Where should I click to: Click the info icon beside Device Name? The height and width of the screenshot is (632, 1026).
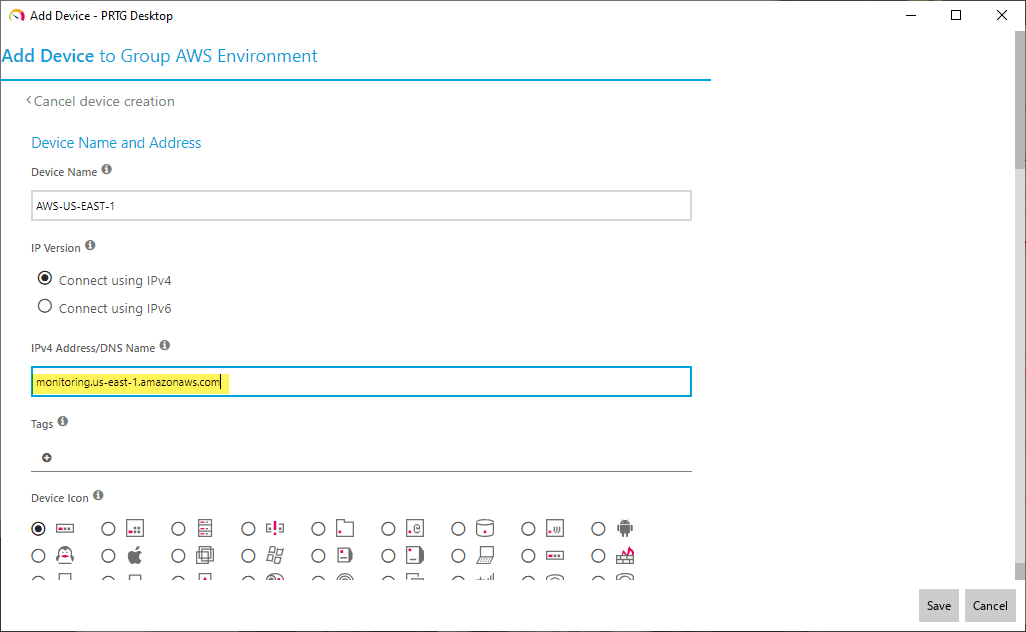click(107, 171)
